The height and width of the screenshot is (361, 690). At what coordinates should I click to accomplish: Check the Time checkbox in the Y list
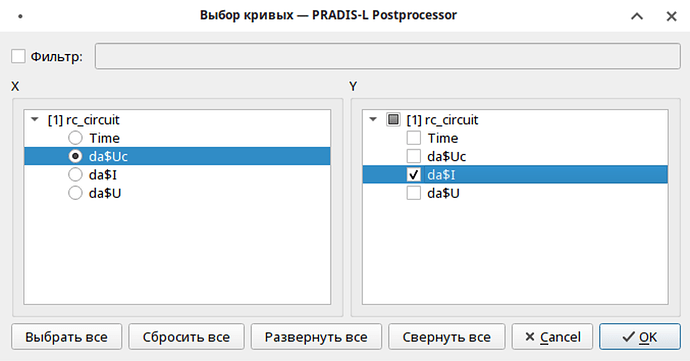(x=414, y=138)
